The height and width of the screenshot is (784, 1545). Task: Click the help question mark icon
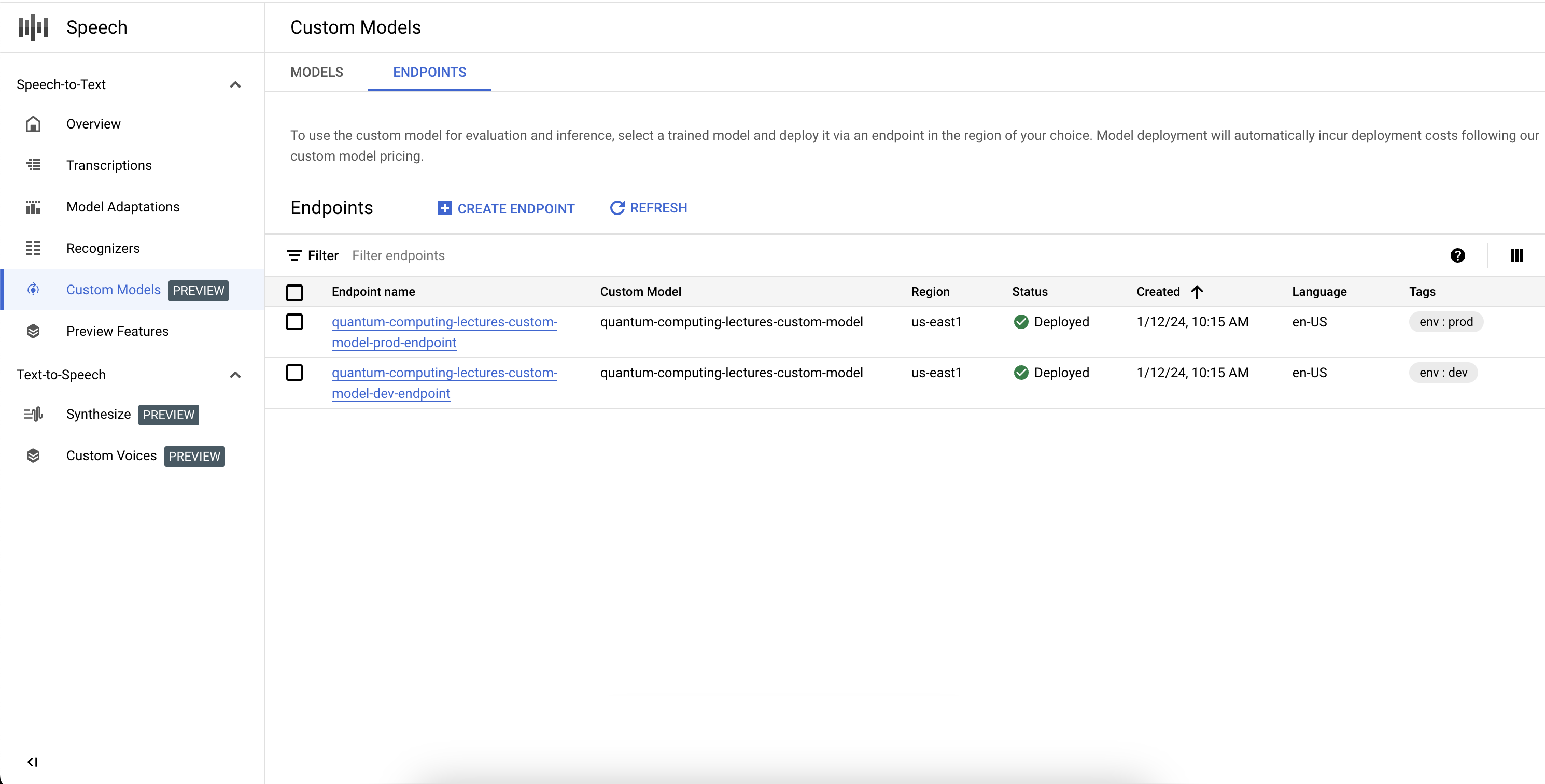pos(1459,255)
